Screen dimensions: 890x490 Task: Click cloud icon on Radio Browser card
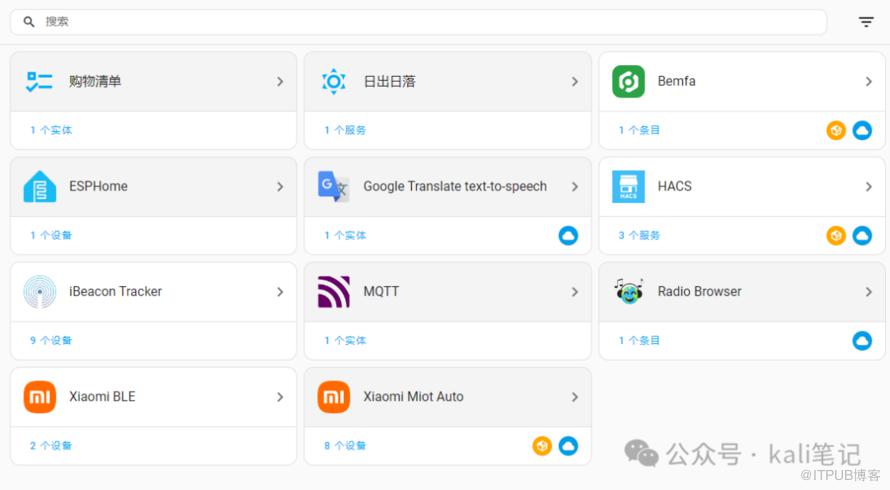point(862,341)
